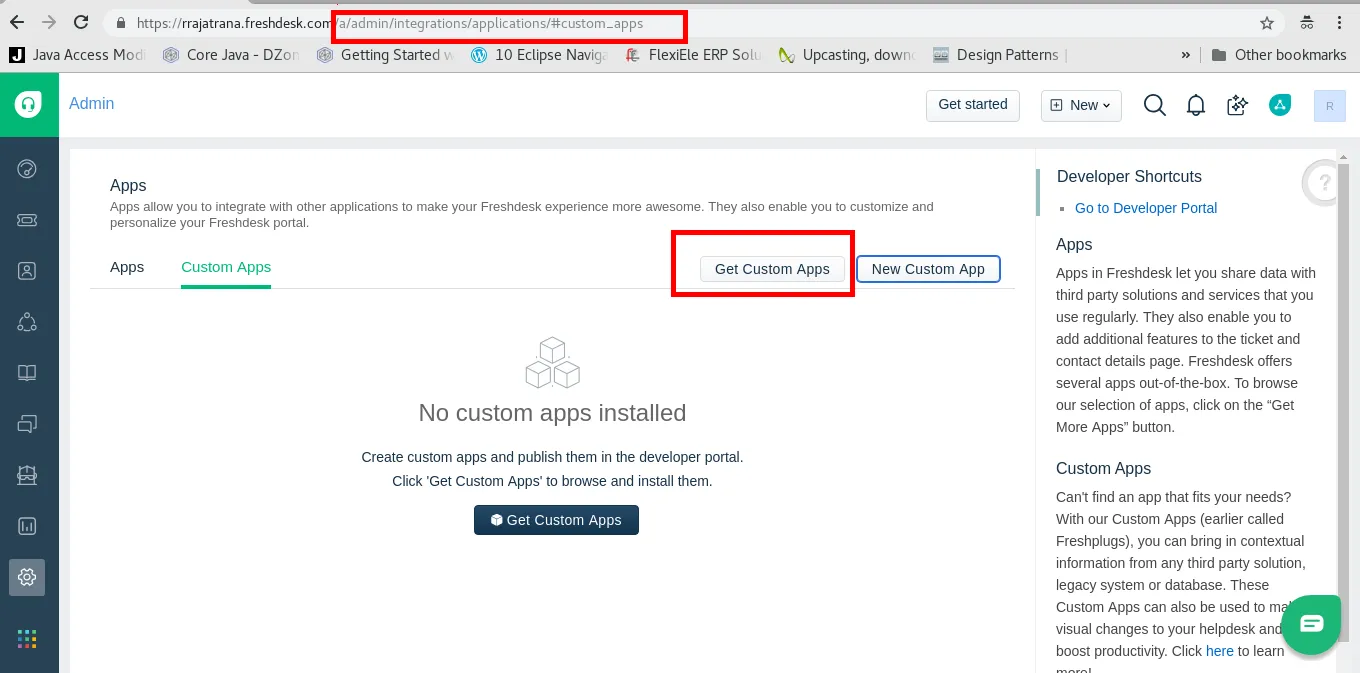Click the search magnifier icon in the header
Image resolution: width=1360 pixels, height=673 pixels.
click(x=1155, y=105)
